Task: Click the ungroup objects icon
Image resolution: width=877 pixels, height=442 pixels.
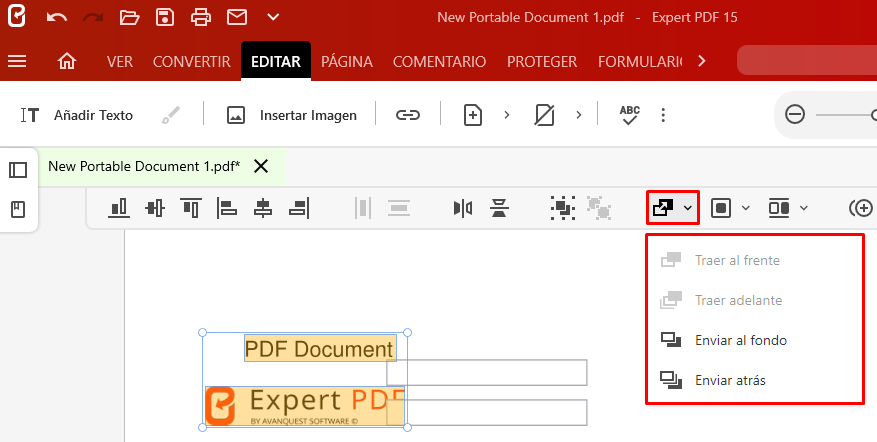Action: [598, 208]
